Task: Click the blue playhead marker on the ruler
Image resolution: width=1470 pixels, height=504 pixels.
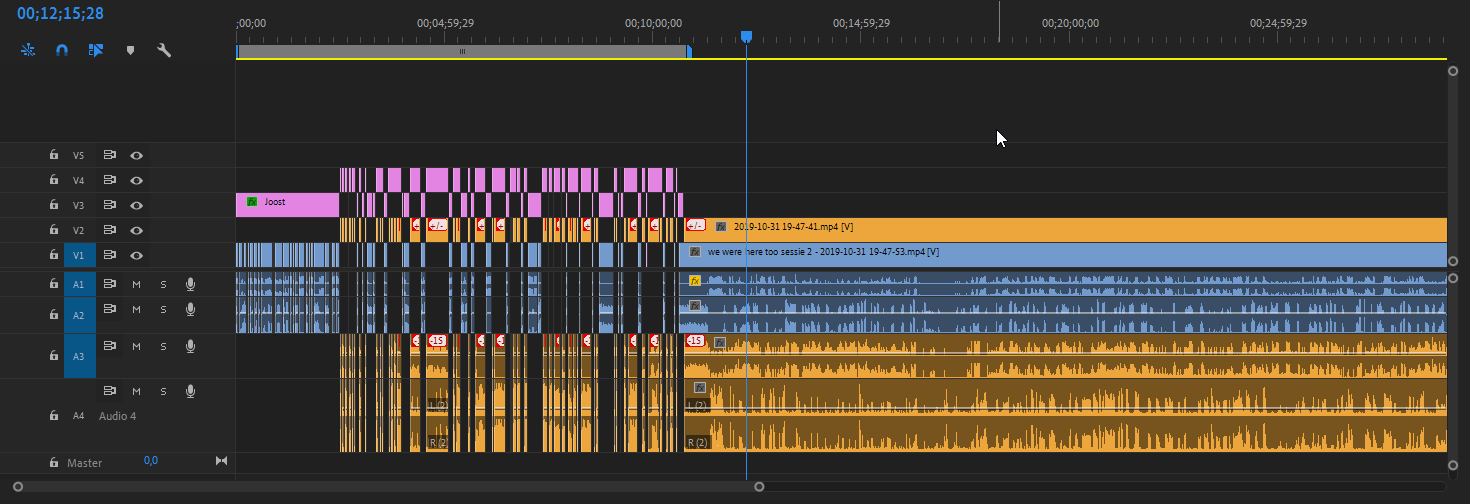Action: [x=746, y=37]
